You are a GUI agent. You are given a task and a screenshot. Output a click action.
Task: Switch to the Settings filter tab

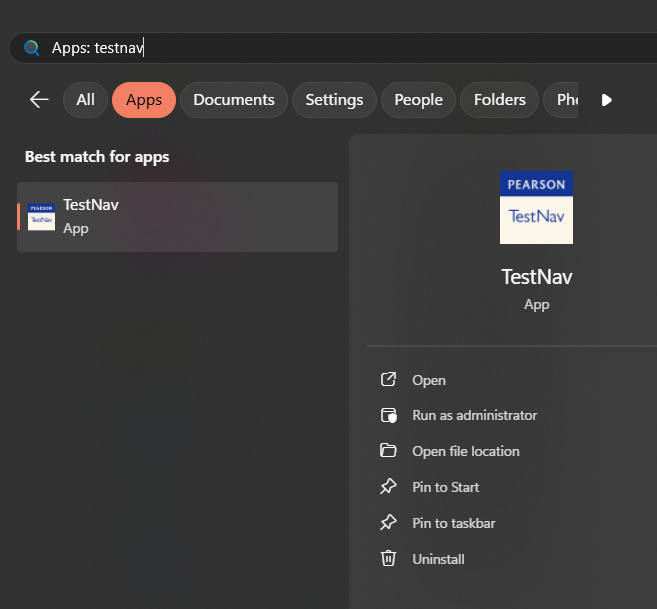point(334,100)
